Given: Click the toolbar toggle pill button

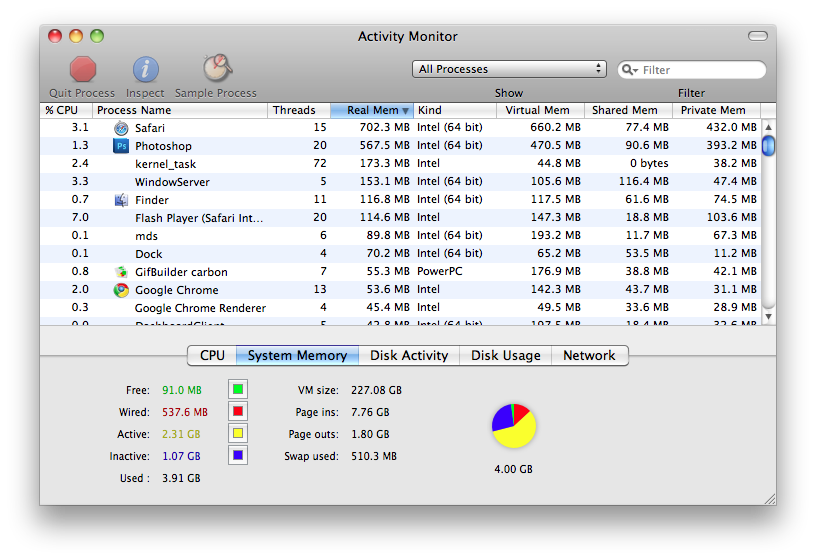Looking at the screenshot, I should [x=758, y=36].
